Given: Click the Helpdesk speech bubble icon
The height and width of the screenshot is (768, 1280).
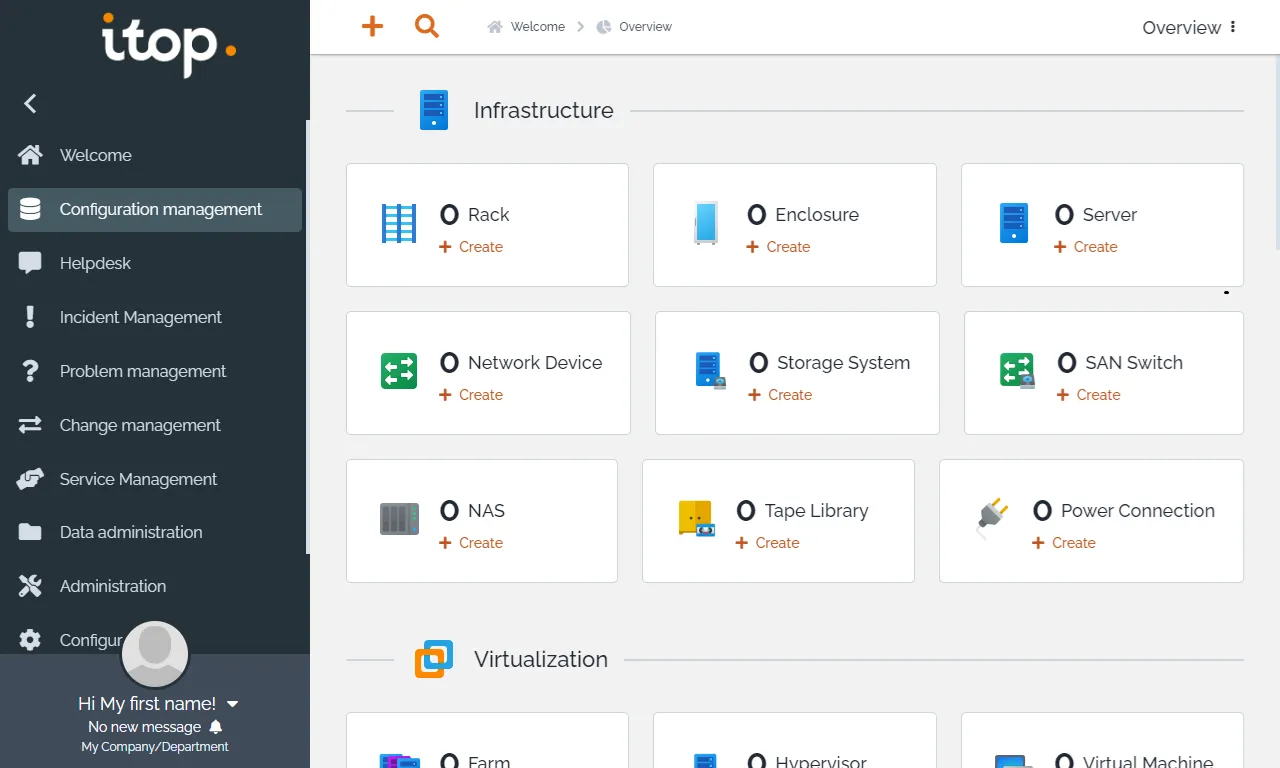Looking at the screenshot, I should tap(30, 263).
